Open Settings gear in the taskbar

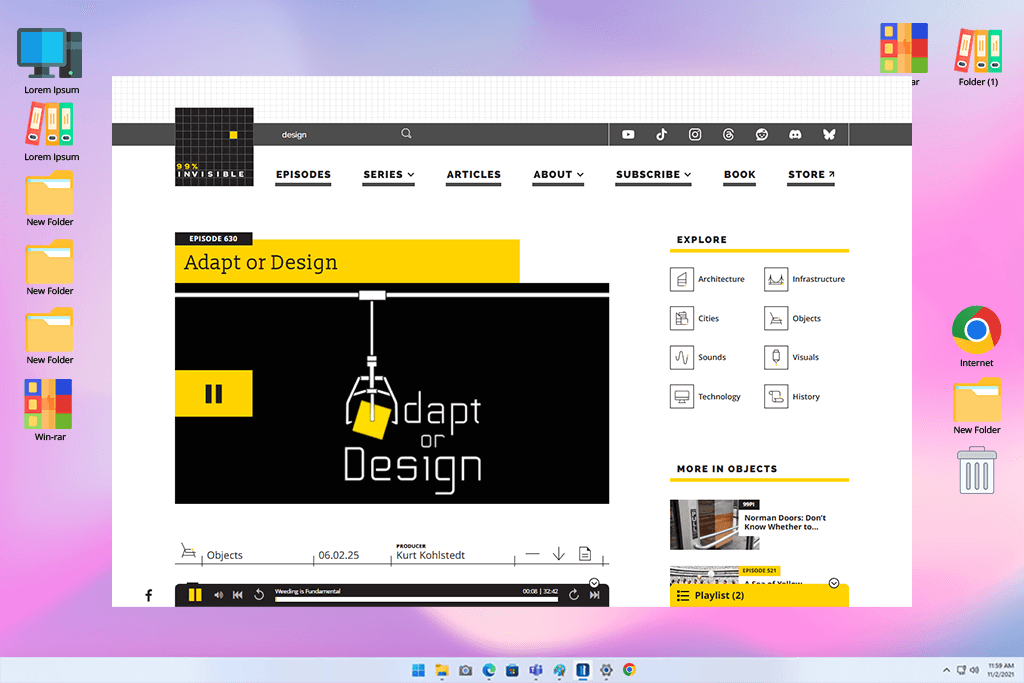[x=606, y=670]
